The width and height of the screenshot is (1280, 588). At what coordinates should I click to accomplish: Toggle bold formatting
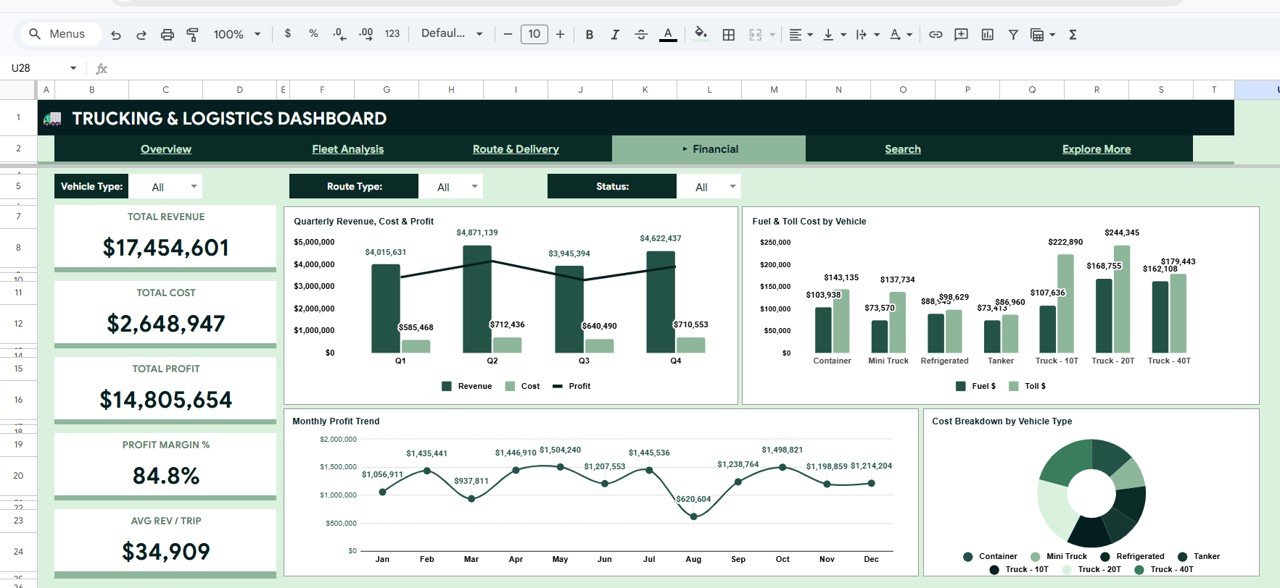[589, 33]
